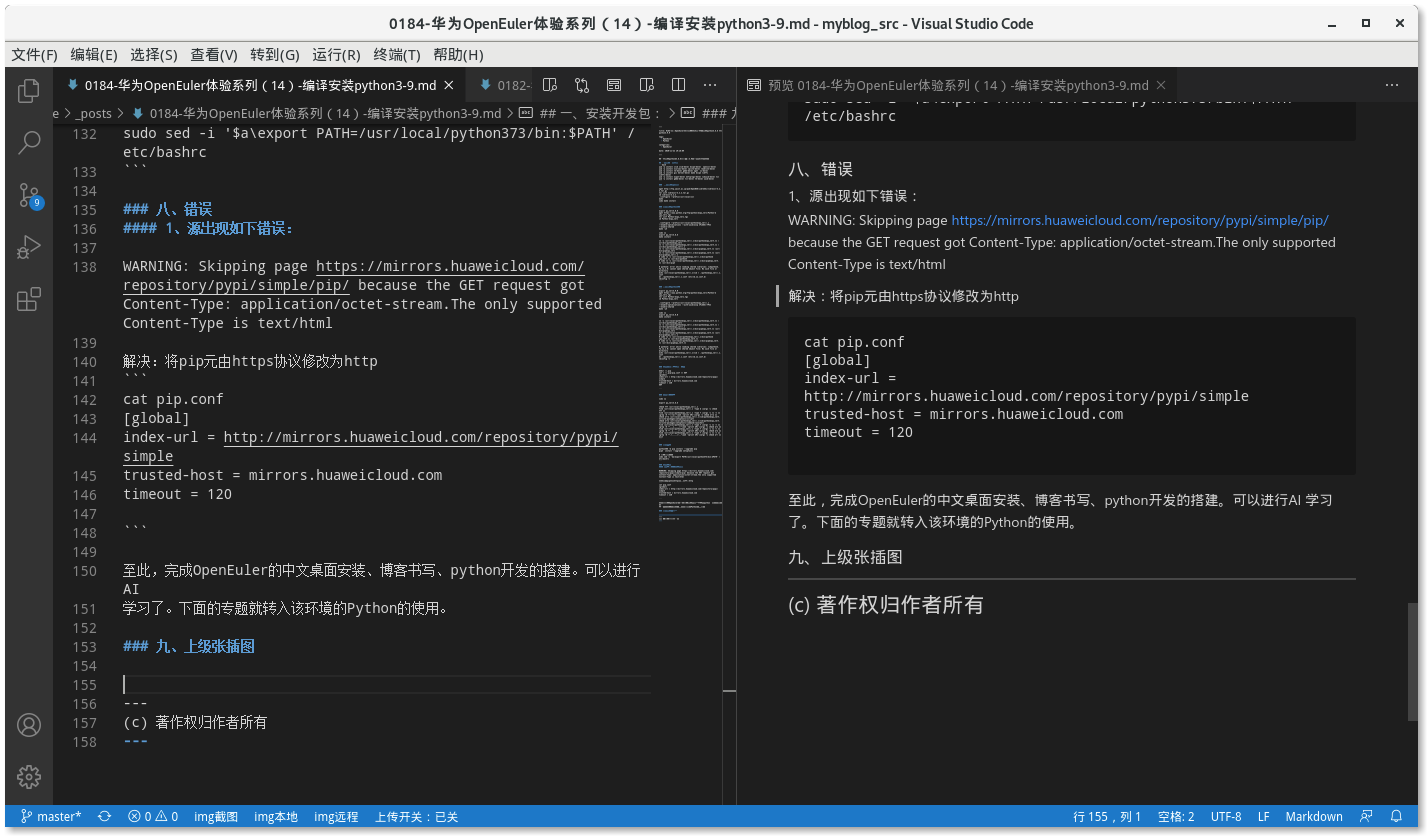This screenshot has width=1427, height=836.
Task: Select the Explorer icon in activity bar
Action: click(x=28, y=90)
